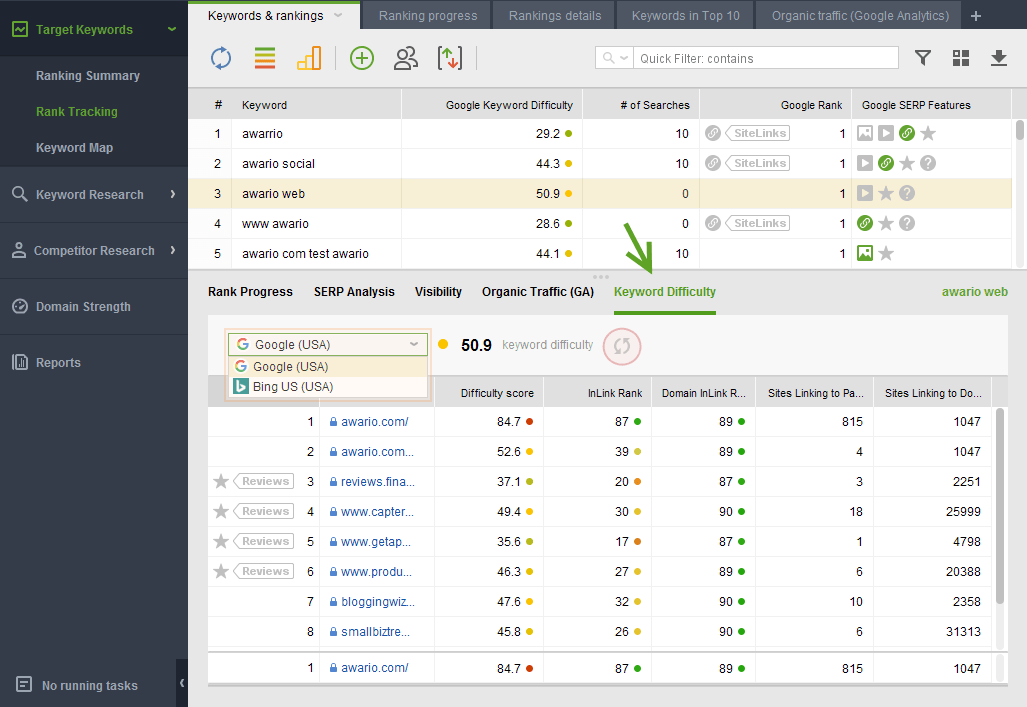The height and width of the screenshot is (707, 1027).
Task: Click the keywords table vertical scrollbar
Action: click(1019, 130)
